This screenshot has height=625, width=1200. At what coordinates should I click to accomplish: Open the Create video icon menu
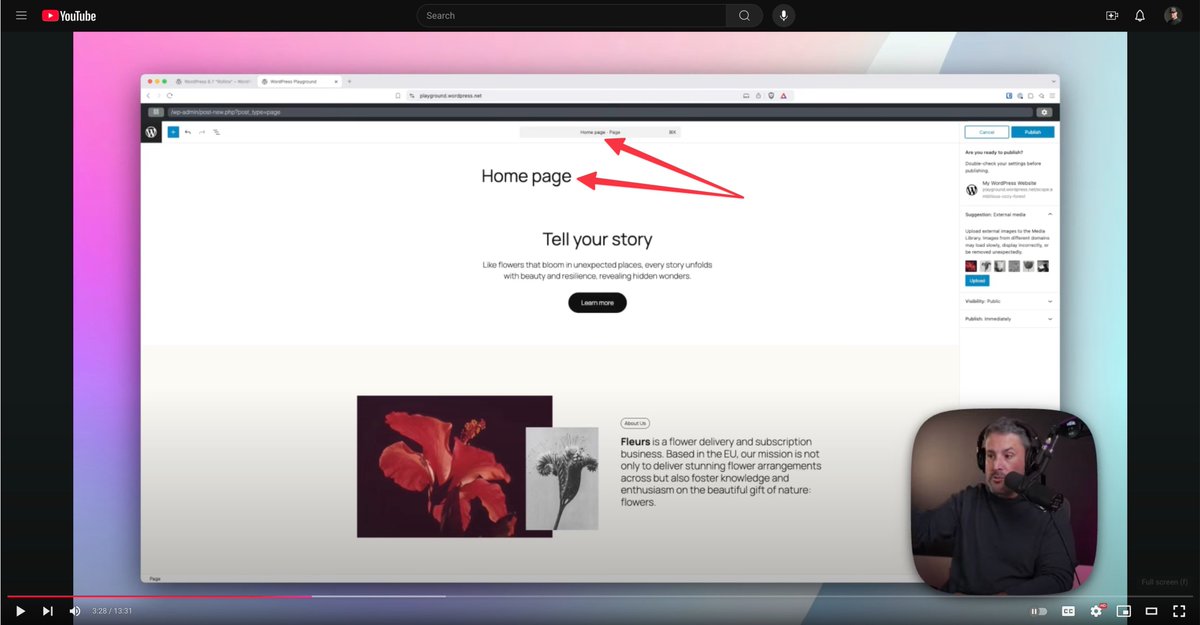1111,15
